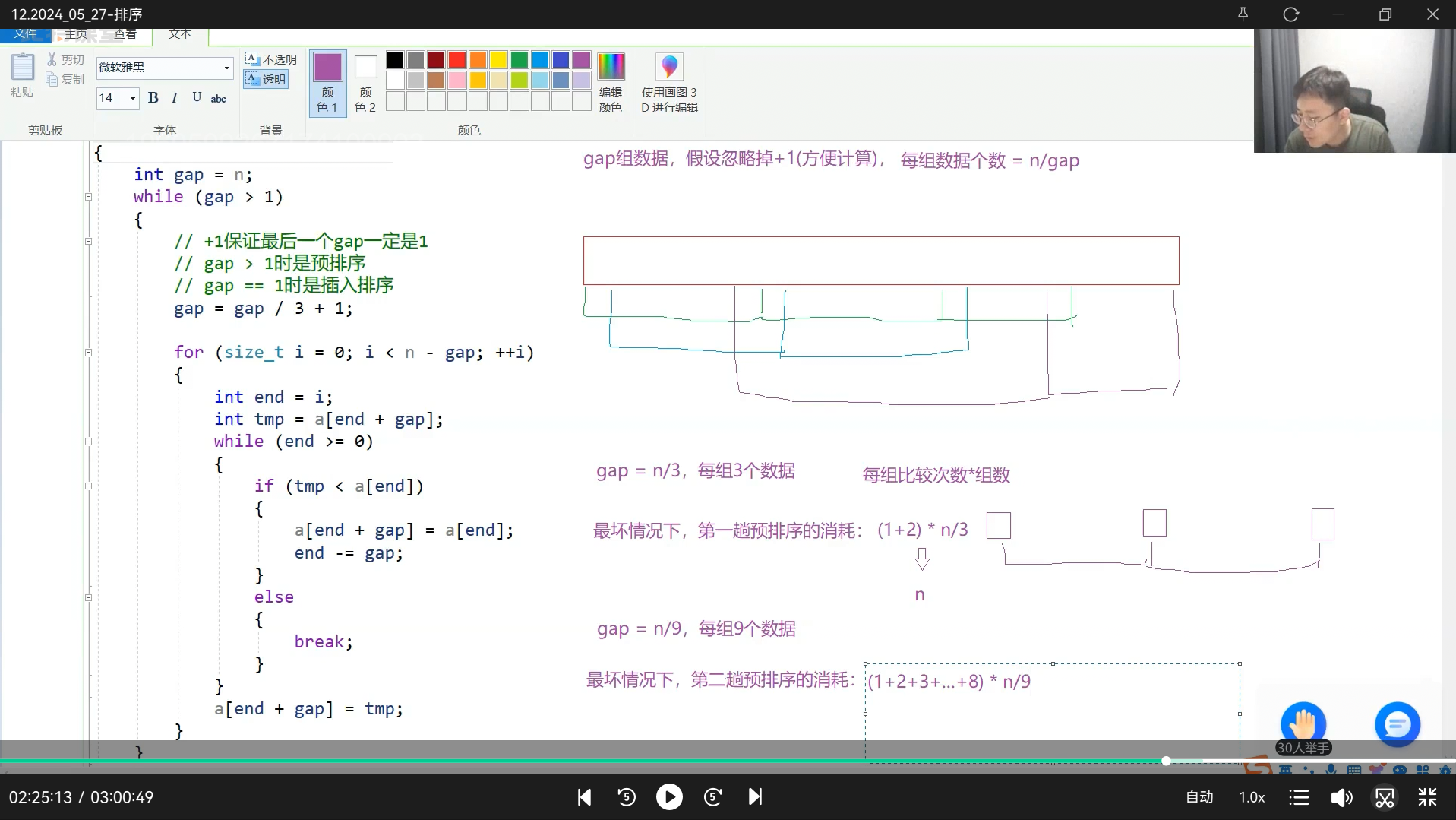
Task: Skip to next video
Action: click(755, 797)
